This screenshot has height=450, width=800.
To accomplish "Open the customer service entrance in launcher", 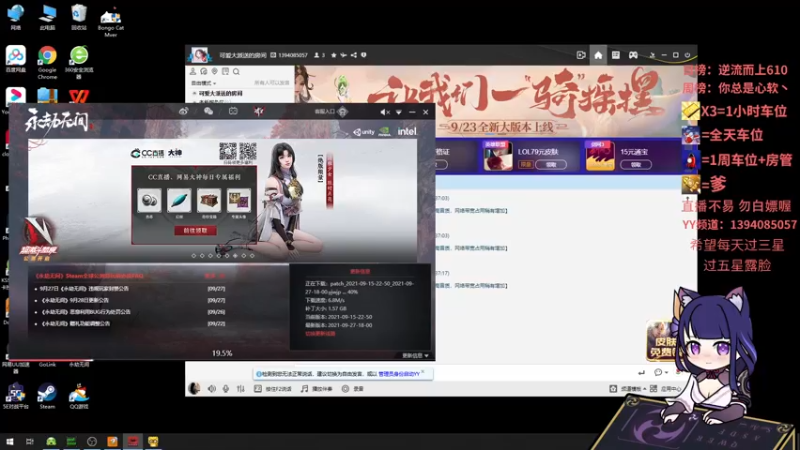I will (x=331, y=112).
